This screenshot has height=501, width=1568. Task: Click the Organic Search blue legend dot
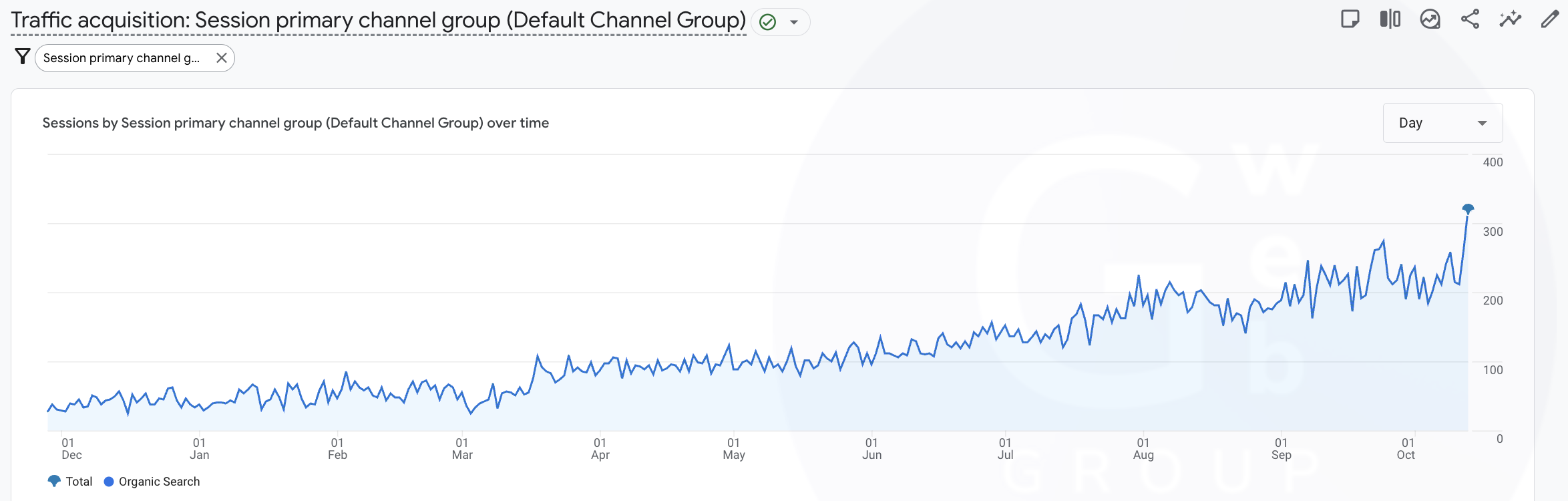109,482
